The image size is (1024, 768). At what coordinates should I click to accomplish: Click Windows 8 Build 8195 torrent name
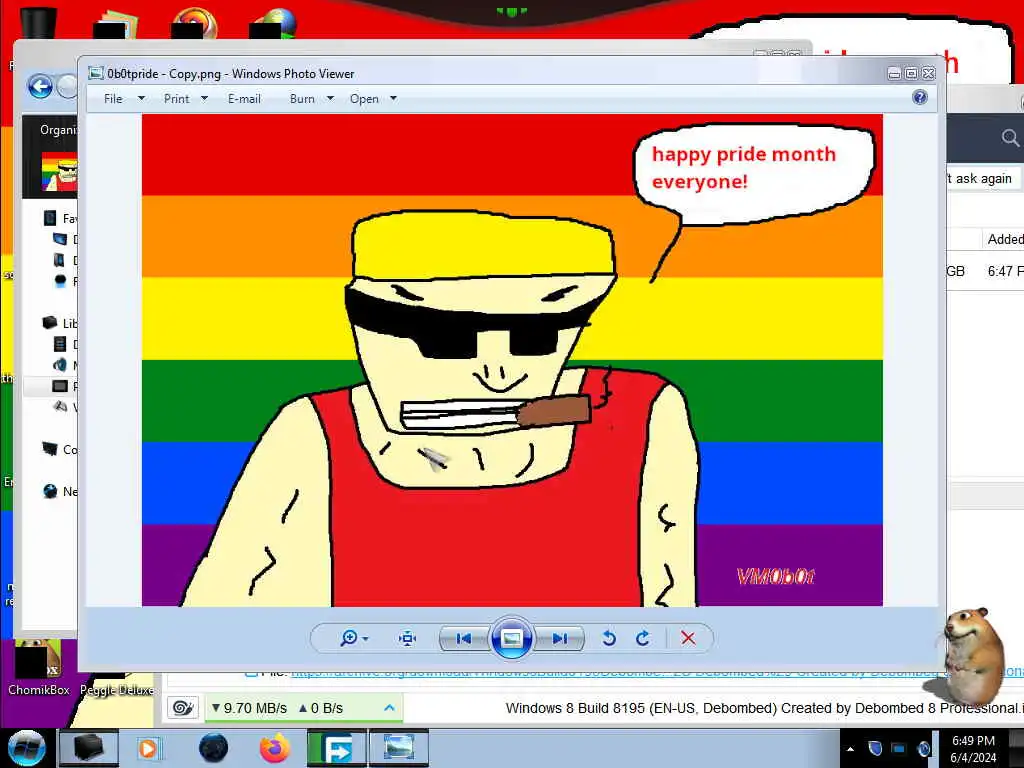[x=764, y=708]
